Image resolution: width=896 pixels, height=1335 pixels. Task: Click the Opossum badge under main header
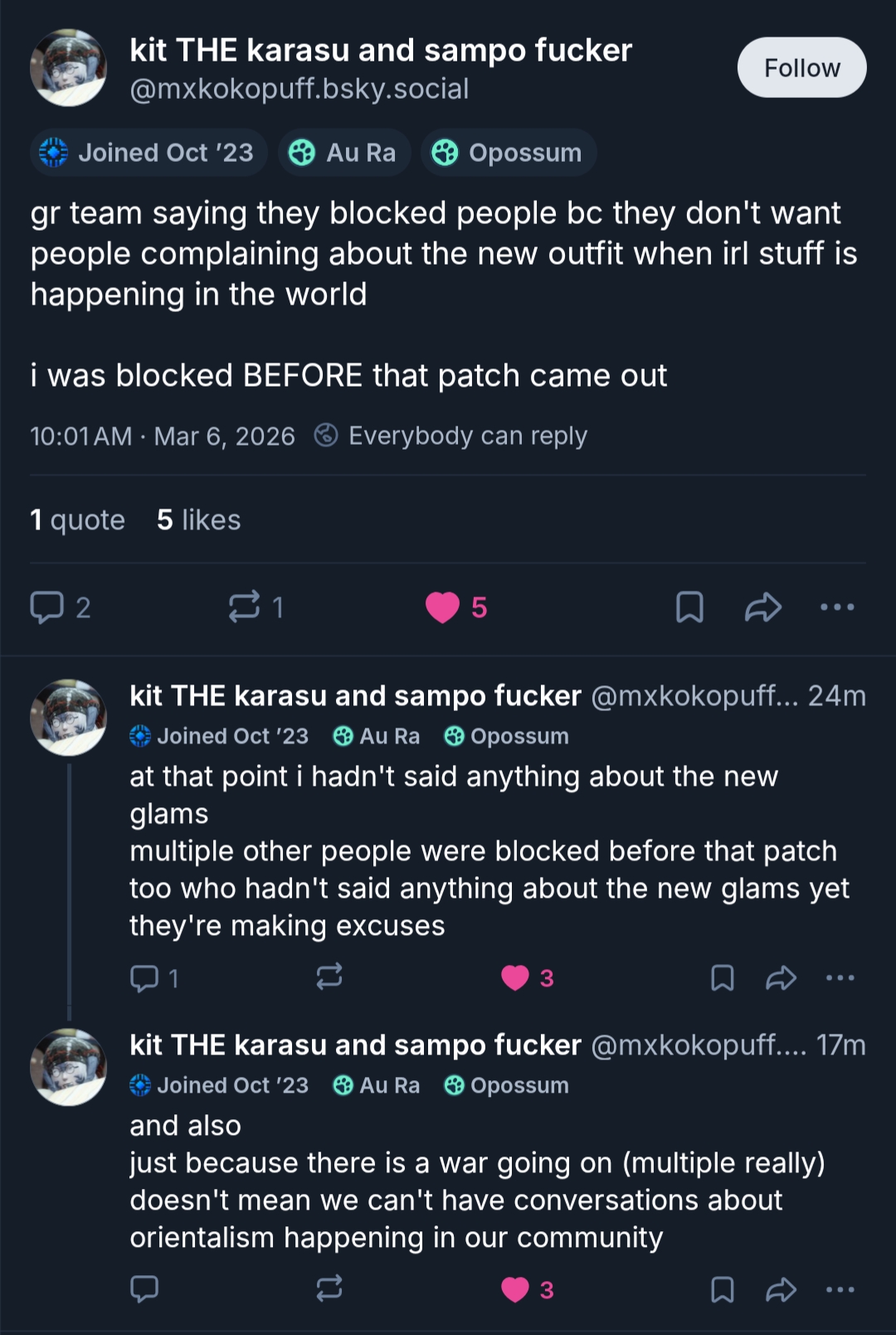click(x=508, y=153)
